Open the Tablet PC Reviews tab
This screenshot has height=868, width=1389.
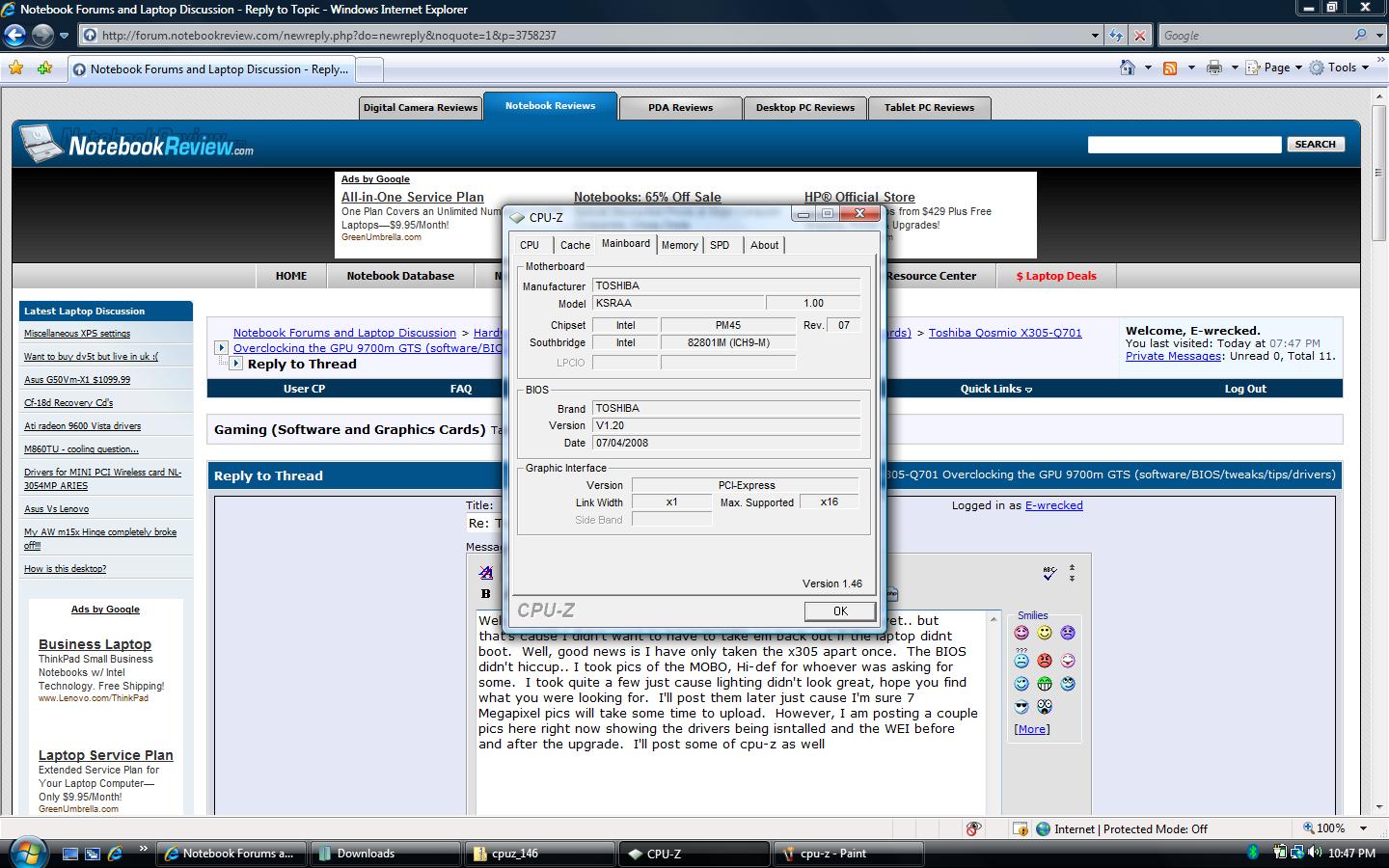point(930,107)
